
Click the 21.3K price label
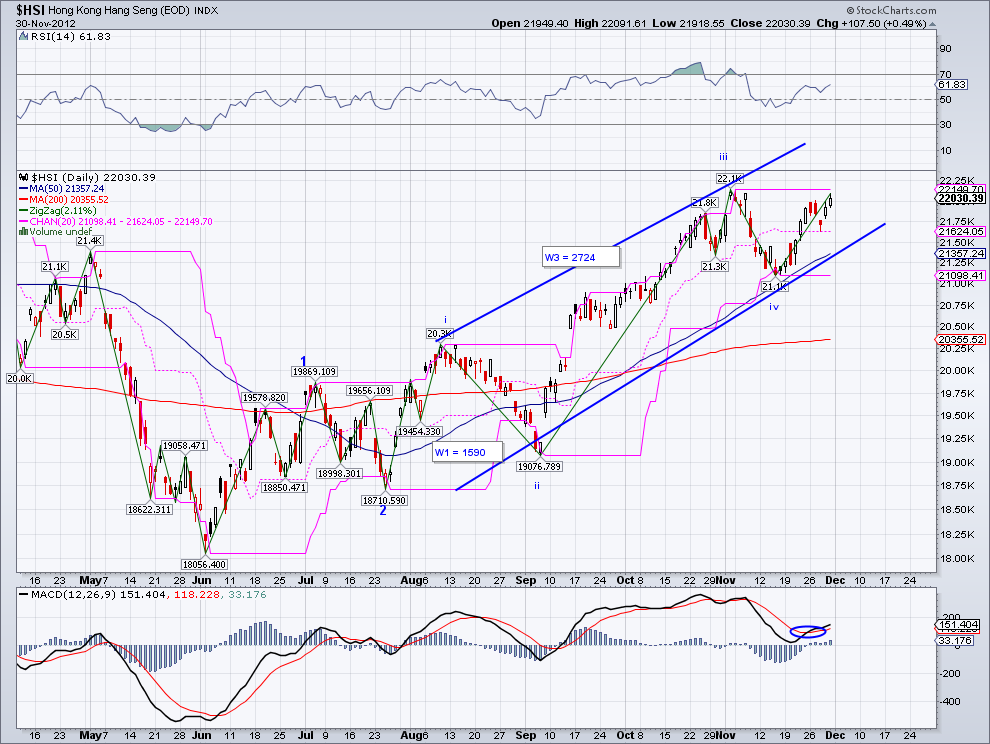715,267
